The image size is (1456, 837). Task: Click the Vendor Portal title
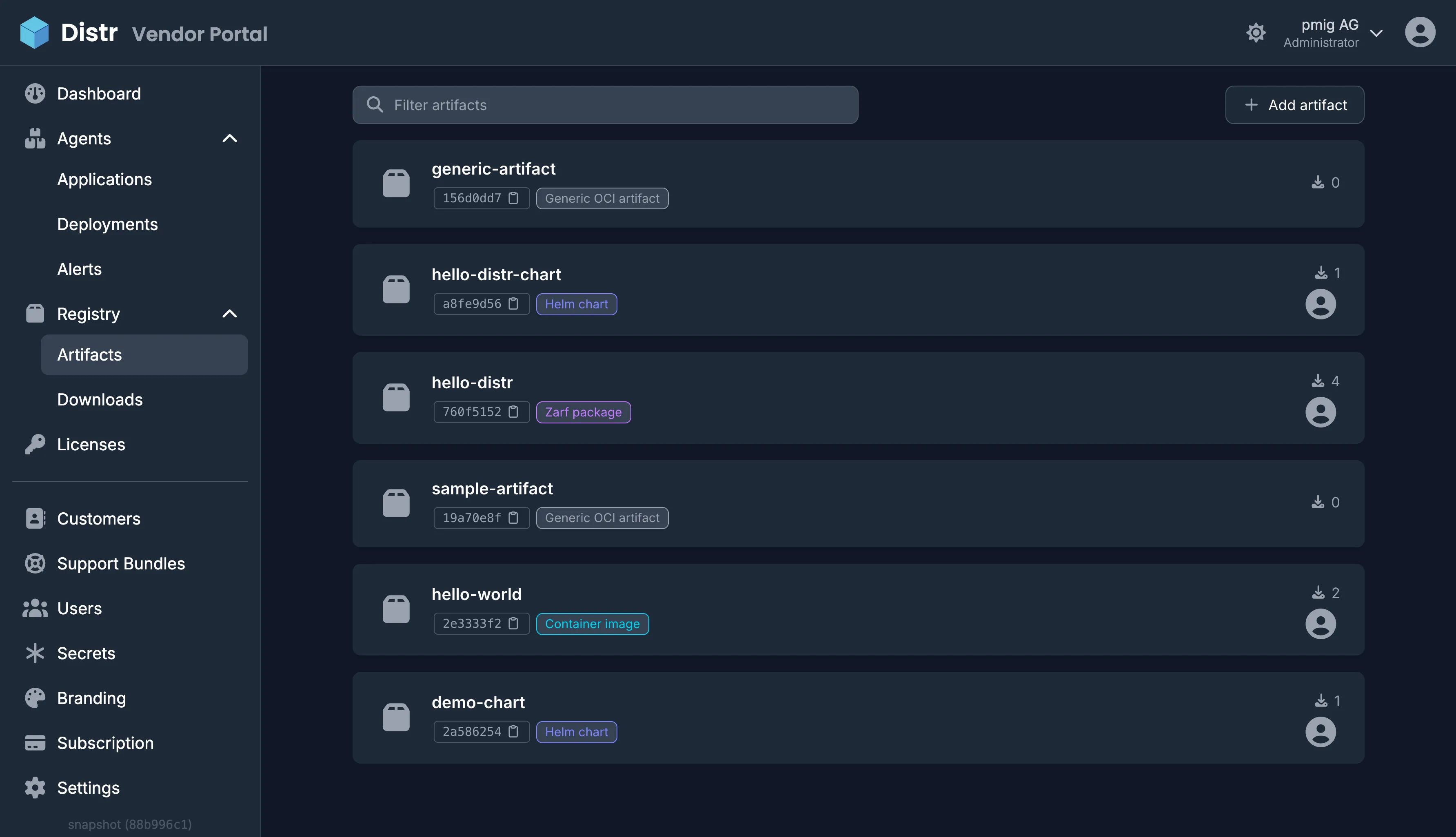click(200, 34)
